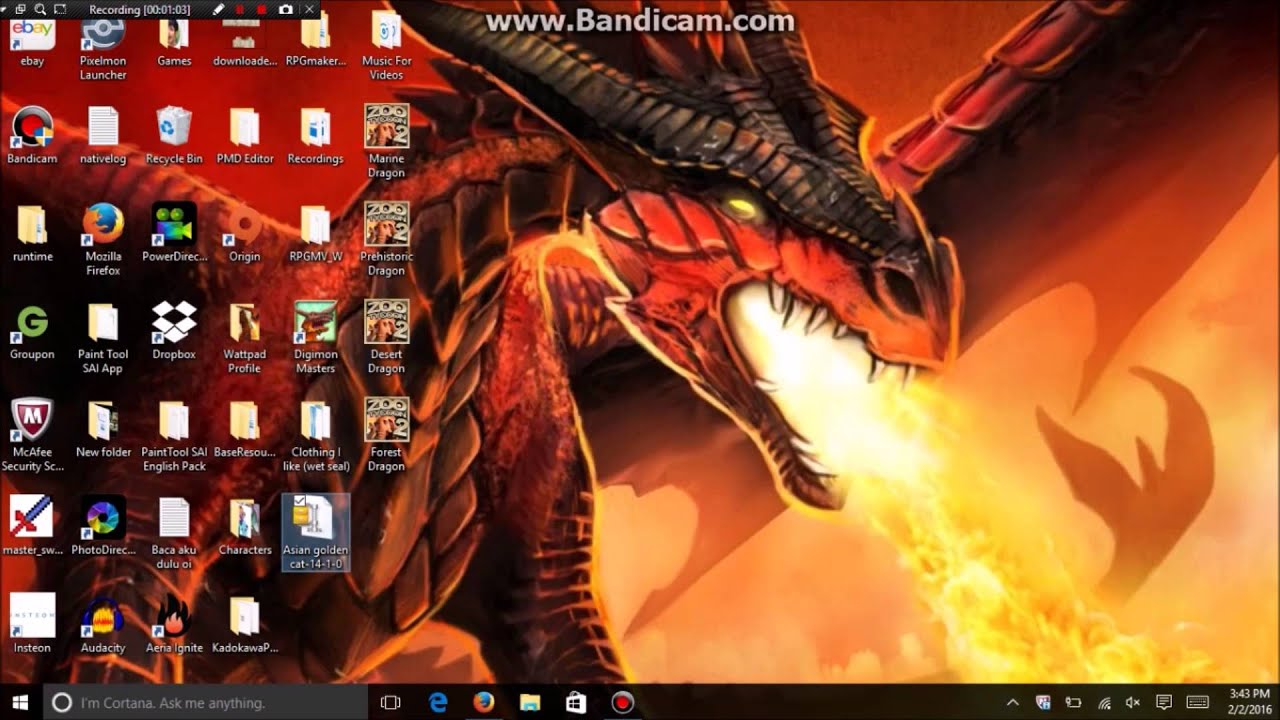1280x720 pixels.
Task: Take a screenshot with Bandicam camera
Action: coord(286,9)
